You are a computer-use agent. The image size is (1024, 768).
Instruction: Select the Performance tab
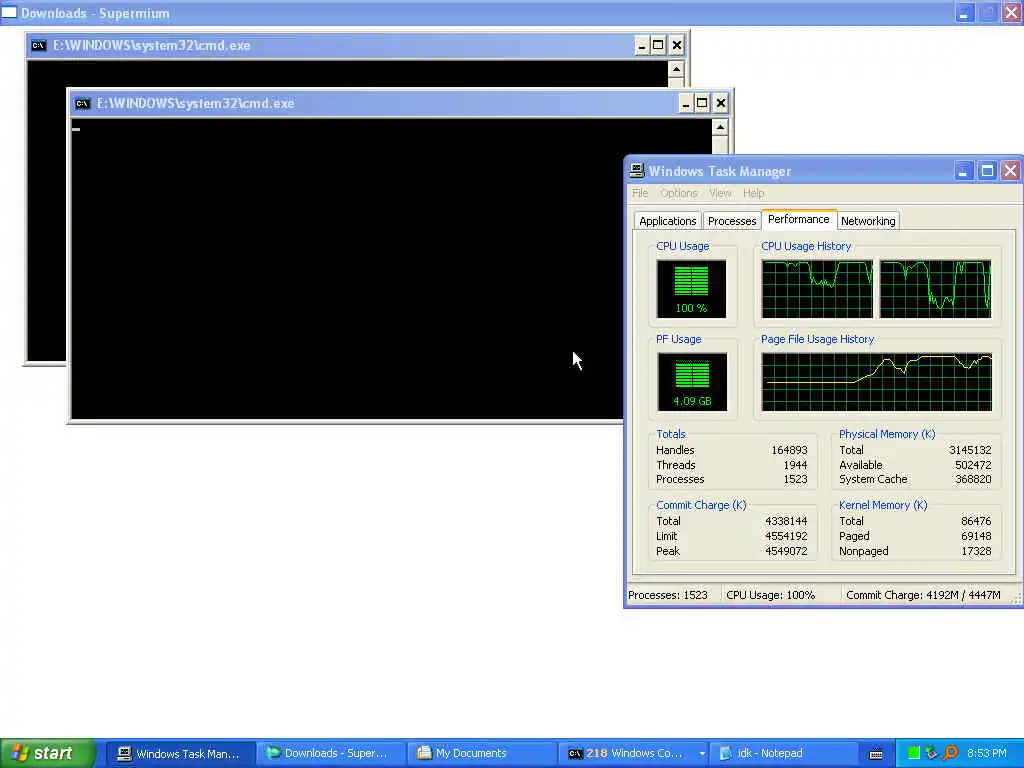[x=798, y=219]
